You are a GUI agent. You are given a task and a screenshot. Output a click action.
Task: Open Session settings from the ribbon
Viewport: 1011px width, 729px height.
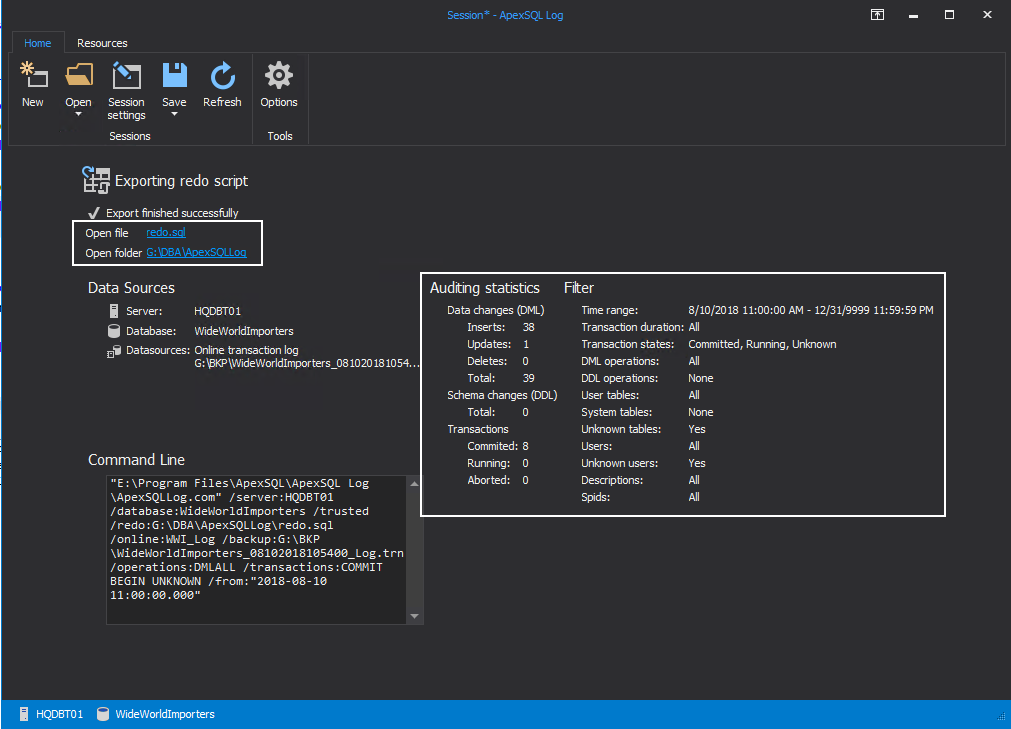pyautogui.click(x=126, y=76)
